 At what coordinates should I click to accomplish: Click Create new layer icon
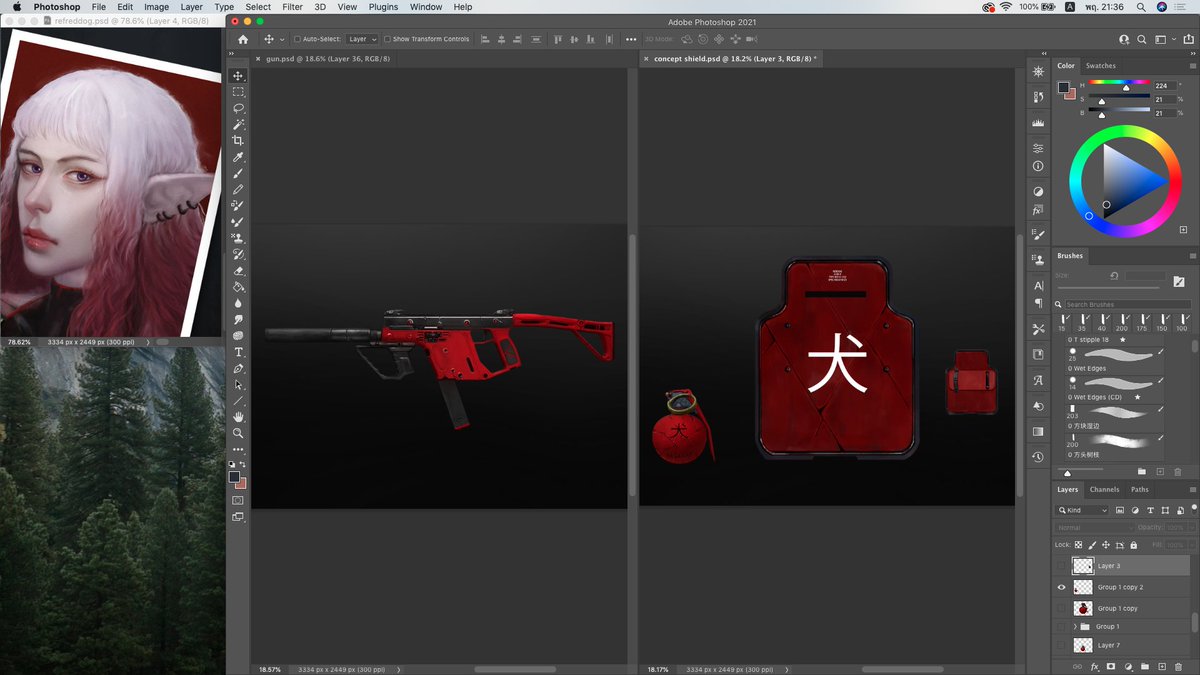click(1162, 666)
